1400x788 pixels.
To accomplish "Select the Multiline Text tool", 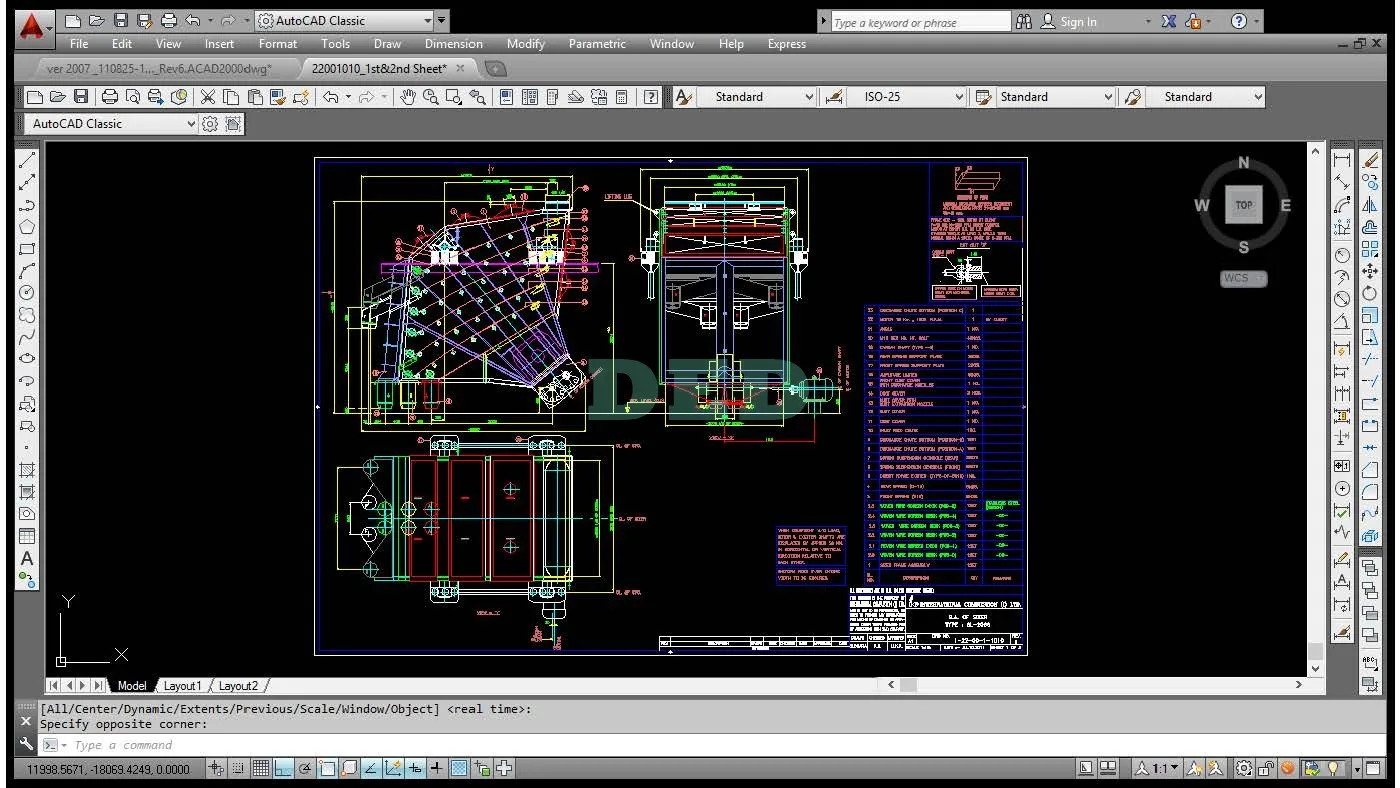I will (x=27, y=558).
